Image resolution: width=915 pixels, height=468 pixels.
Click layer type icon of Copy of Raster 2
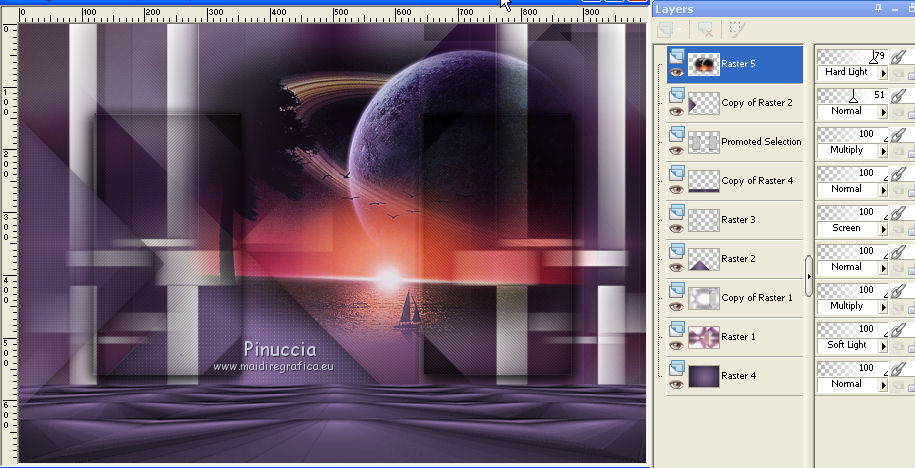676,95
